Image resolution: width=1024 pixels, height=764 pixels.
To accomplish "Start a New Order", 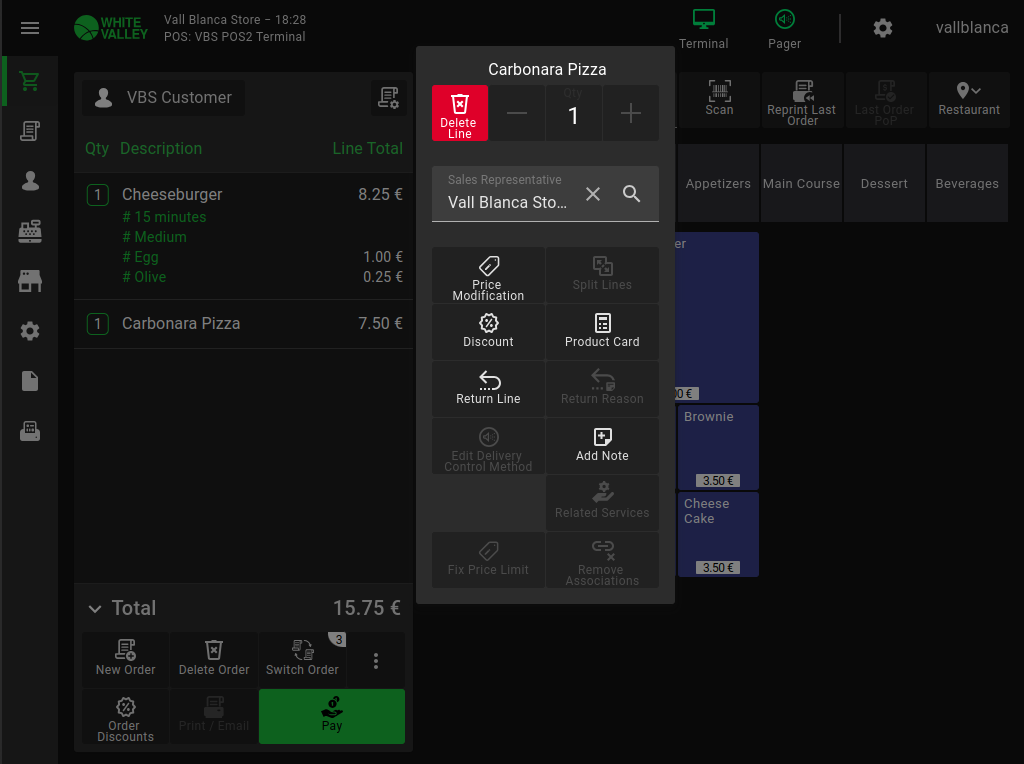I will pos(125,660).
